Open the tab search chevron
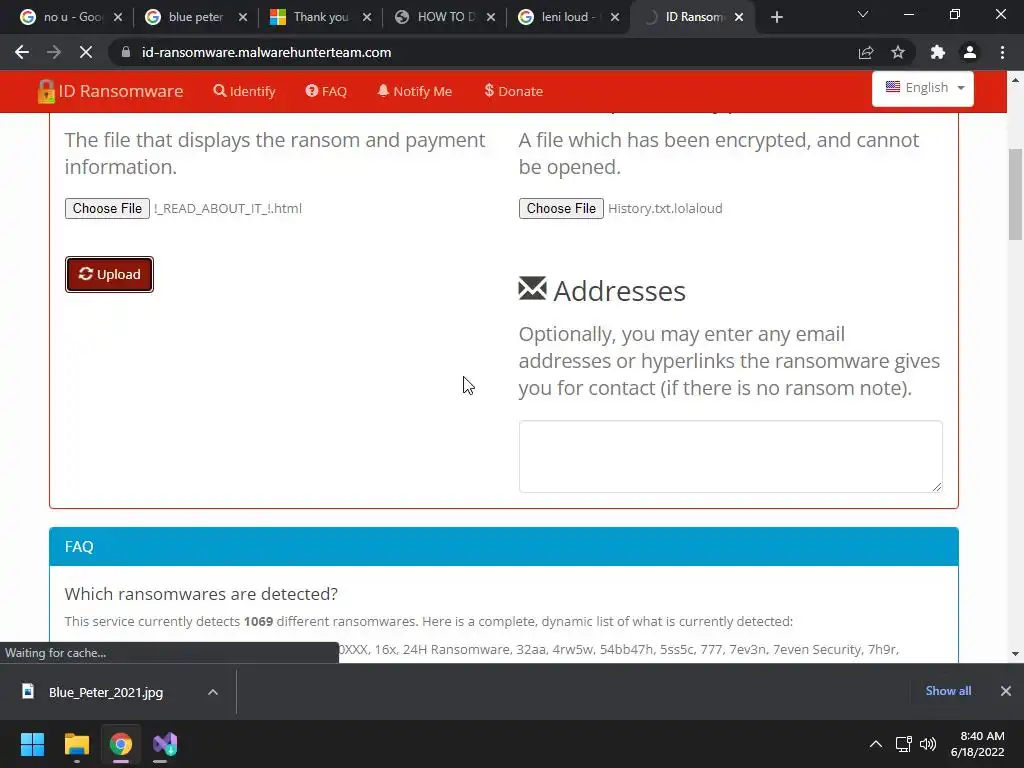This screenshot has height=768, width=1024. pyautogui.click(x=863, y=14)
